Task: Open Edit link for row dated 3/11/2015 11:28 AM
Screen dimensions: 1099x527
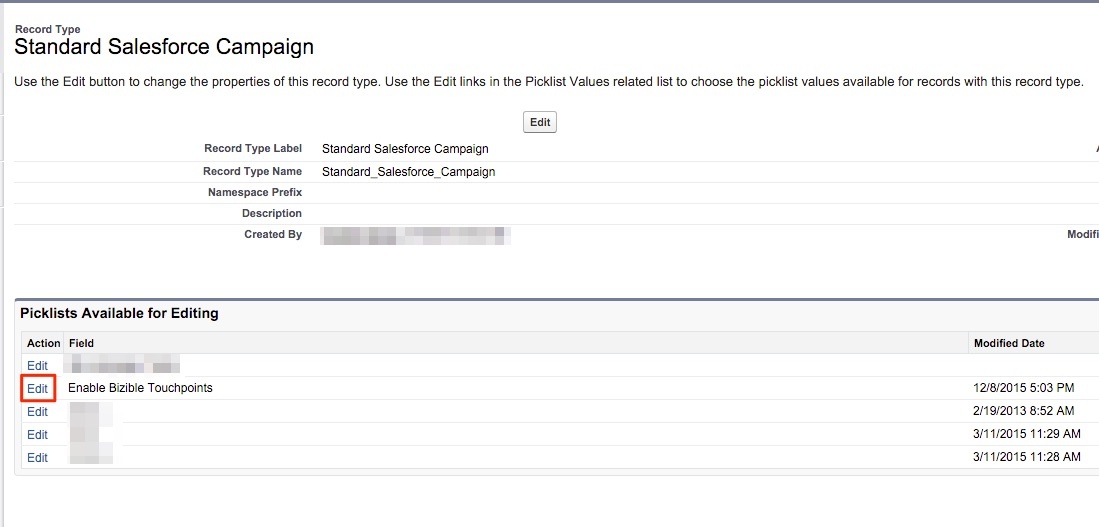Action: [x=37, y=458]
